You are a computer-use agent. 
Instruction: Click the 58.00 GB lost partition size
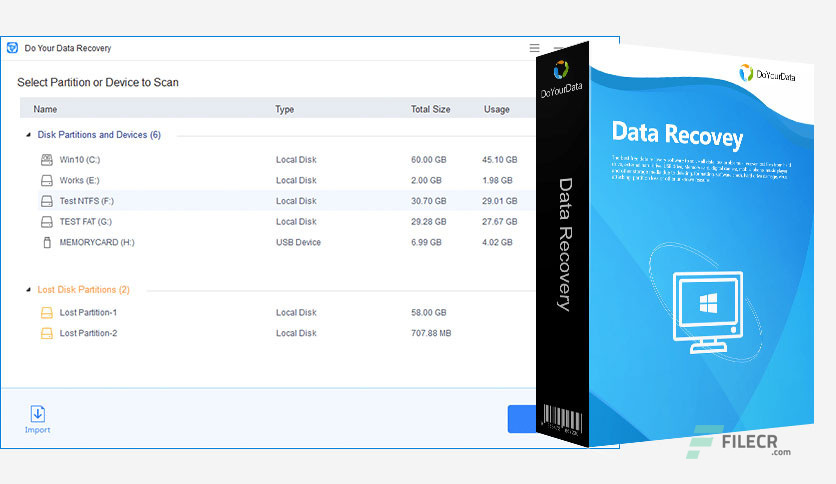tap(428, 312)
